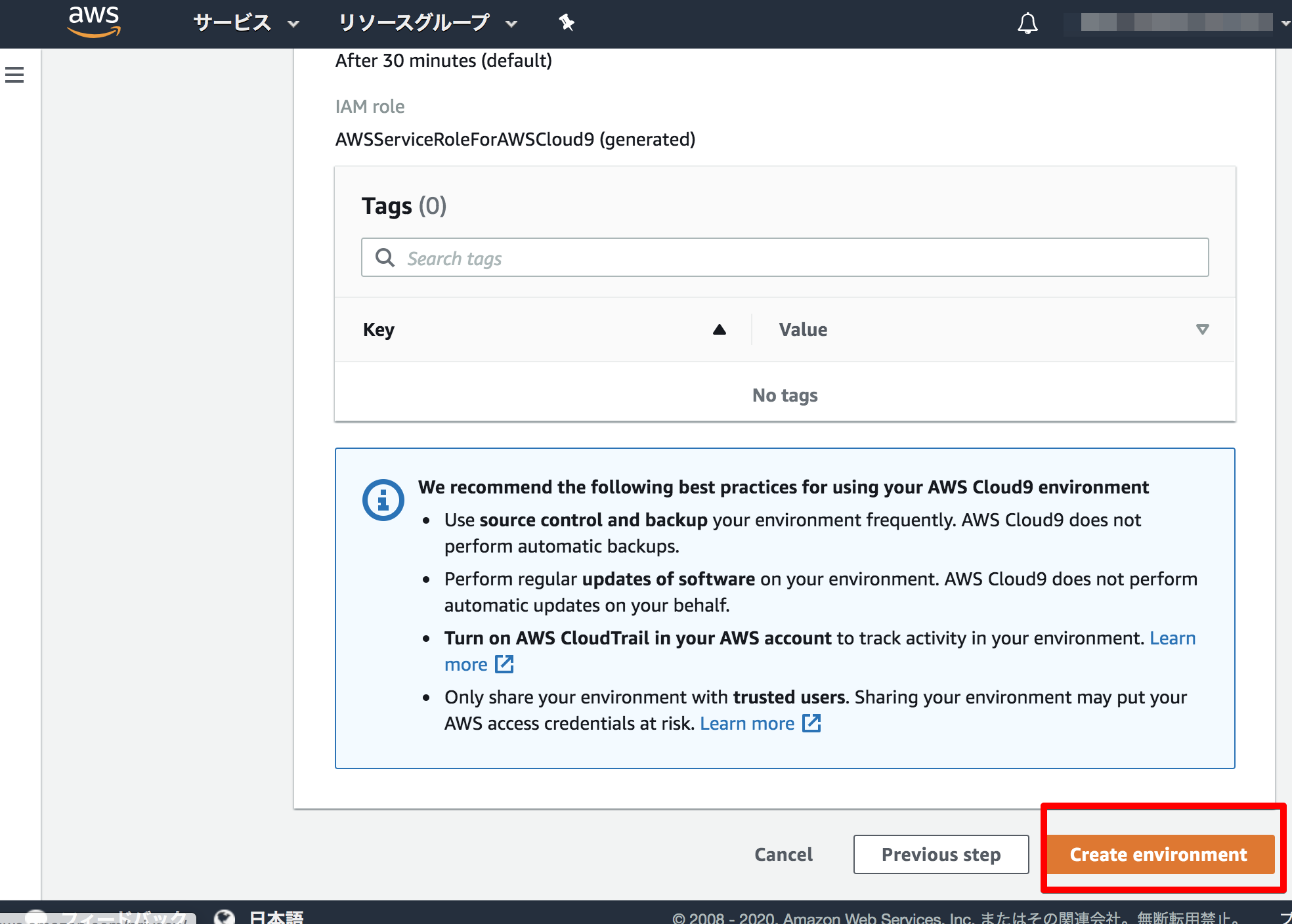Open the サービス menu
Screen dimensions: 1292x924
(246, 23)
